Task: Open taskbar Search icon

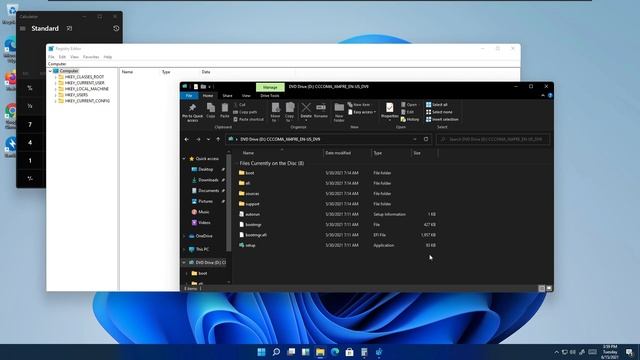Action: [276, 352]
